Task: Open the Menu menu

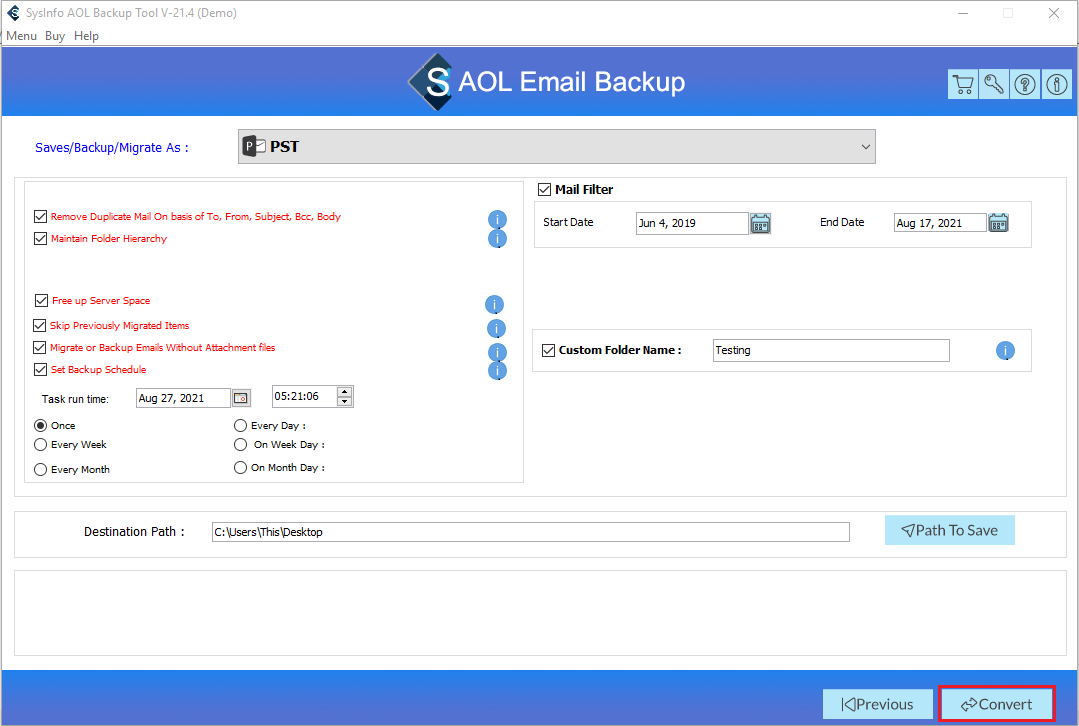Action: click(21, 36)
